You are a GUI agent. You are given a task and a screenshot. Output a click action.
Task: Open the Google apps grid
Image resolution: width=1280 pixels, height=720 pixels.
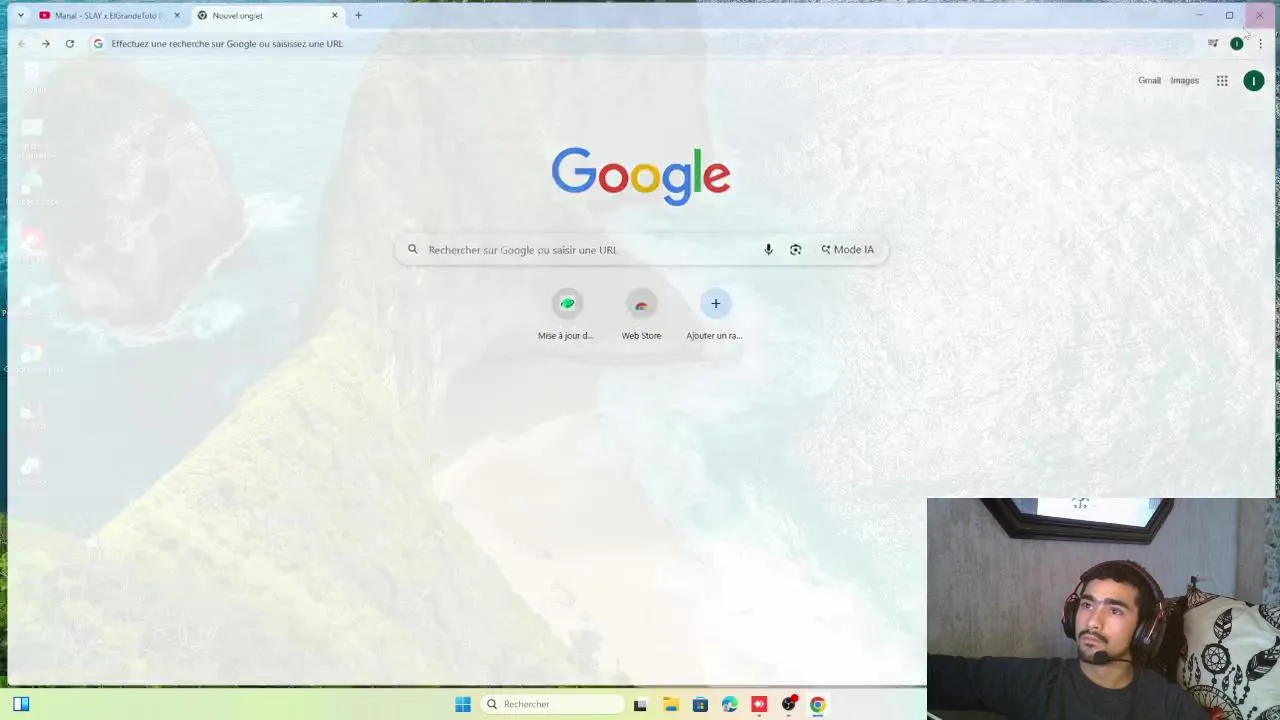coord(1222,81)
